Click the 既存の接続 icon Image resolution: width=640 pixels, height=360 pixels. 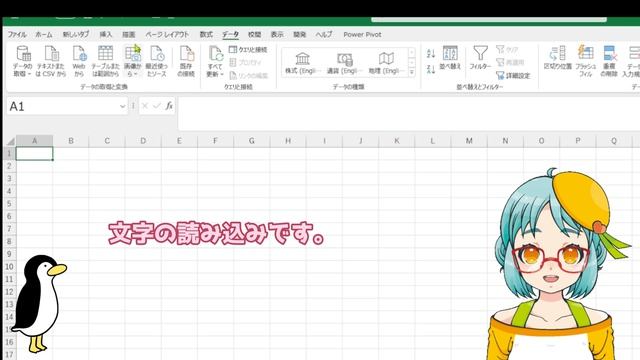(x=186, y=61)
